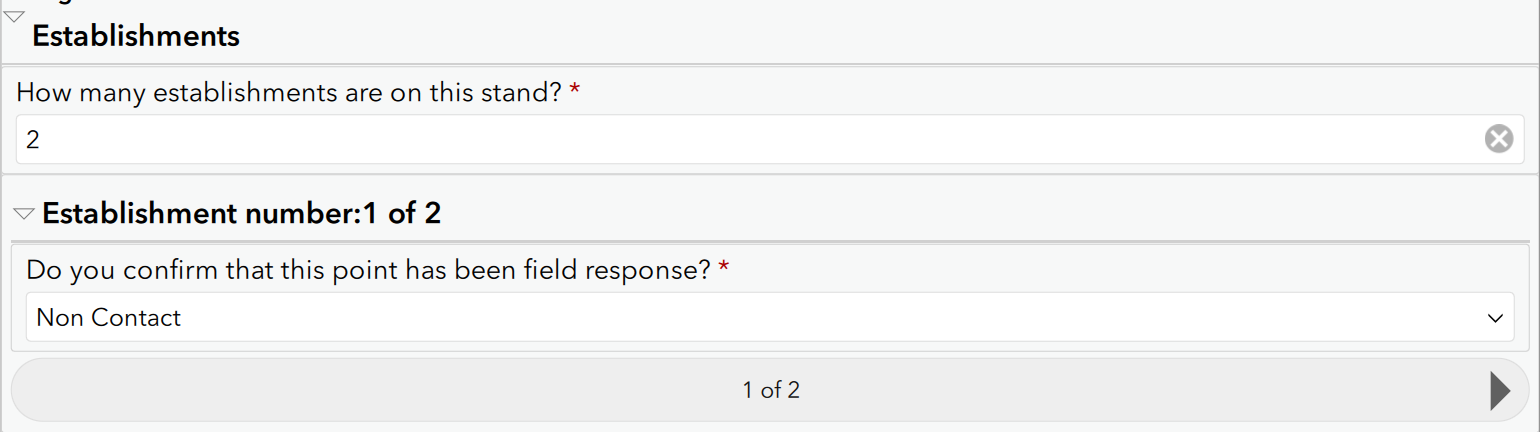Click the red asterisk after stand question

(574, 92)
